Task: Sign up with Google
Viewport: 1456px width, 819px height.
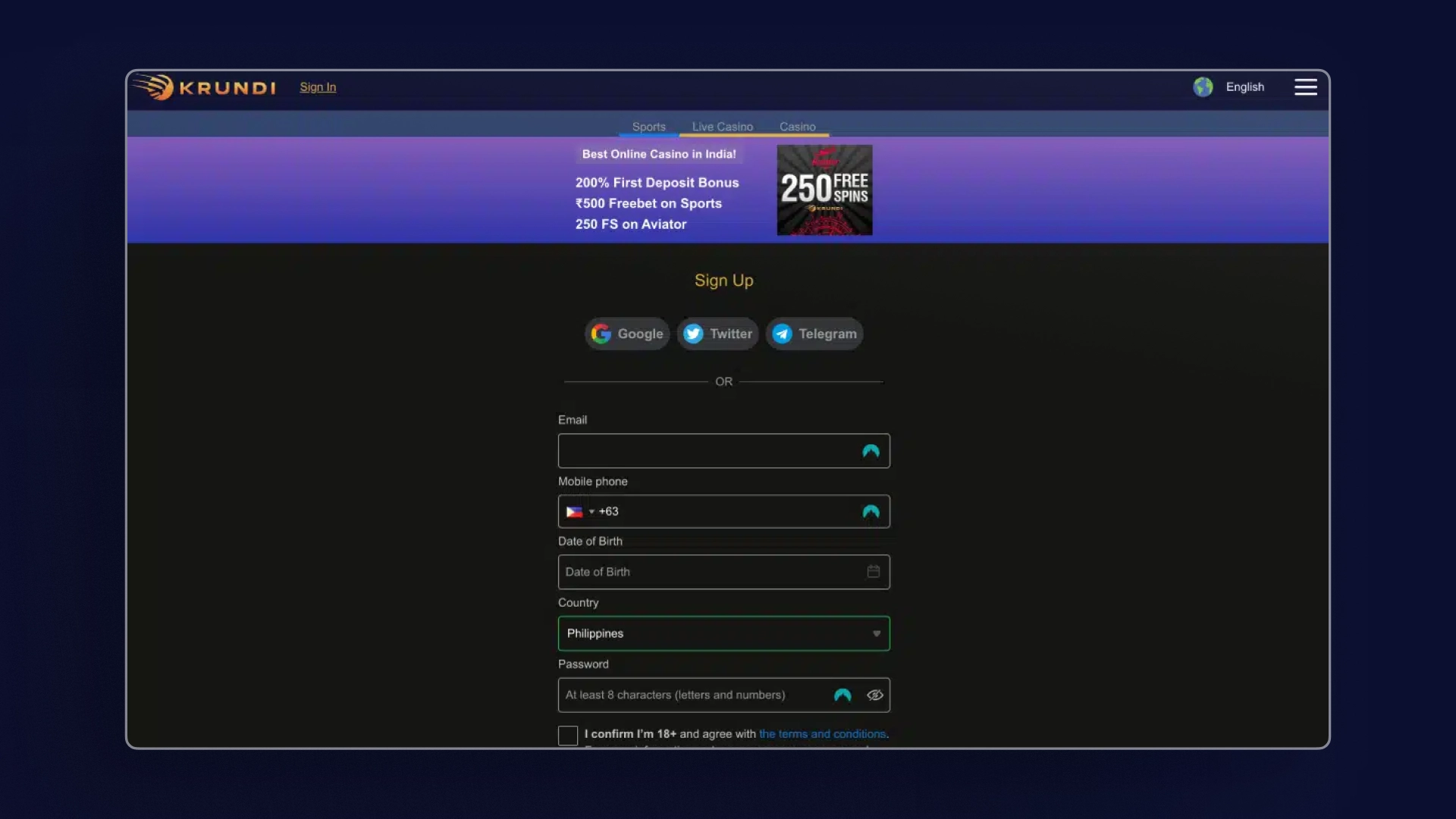Action: point(627,334)
